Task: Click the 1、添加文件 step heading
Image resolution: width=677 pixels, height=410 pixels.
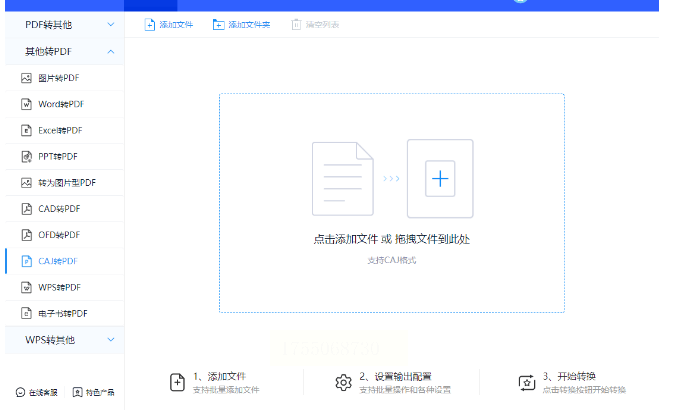Action: 220,376
